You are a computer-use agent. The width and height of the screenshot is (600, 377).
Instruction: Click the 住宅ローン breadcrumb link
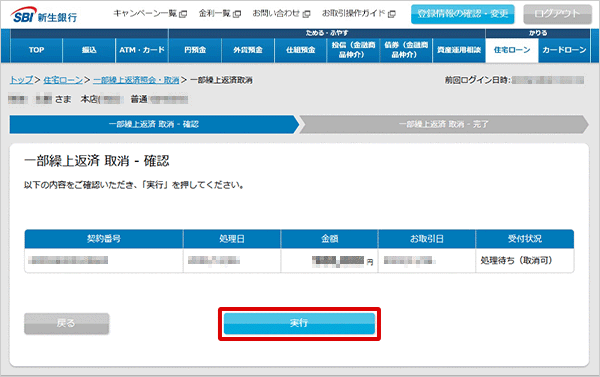point(63,80)
